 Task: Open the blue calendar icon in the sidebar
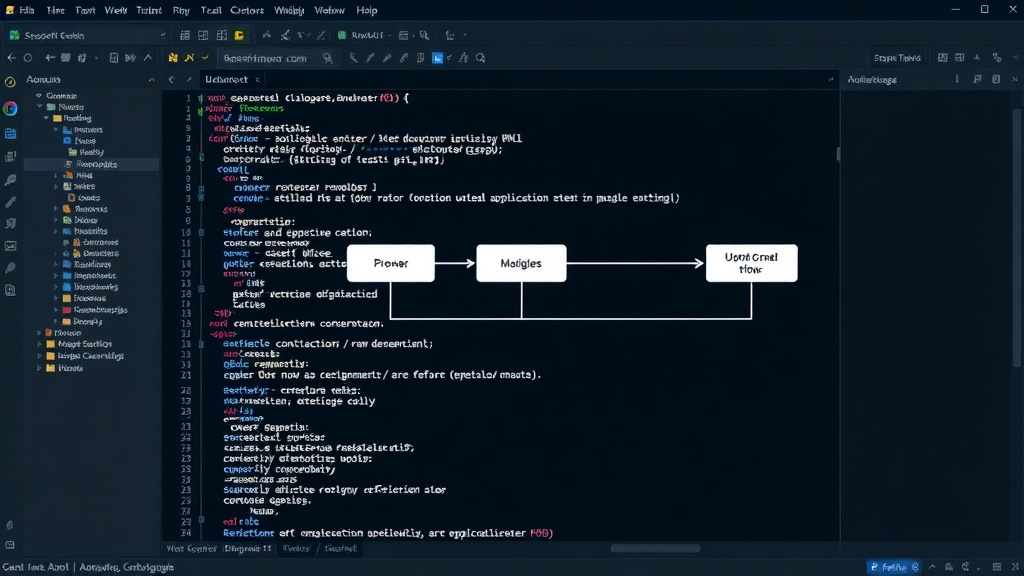(x=10, y=134)
